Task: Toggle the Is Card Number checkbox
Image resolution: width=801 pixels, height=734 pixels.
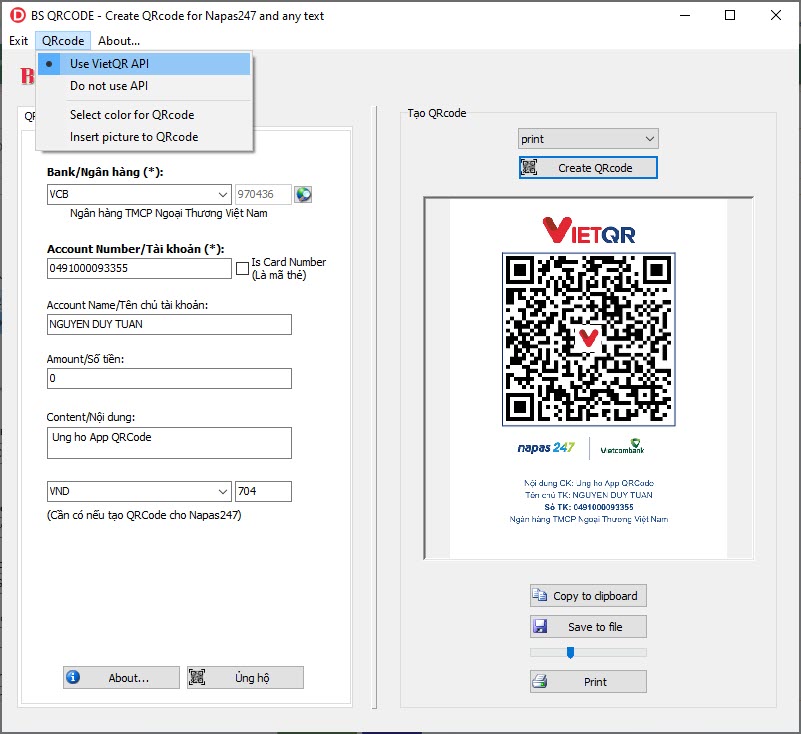Action: tap(242, 269)
